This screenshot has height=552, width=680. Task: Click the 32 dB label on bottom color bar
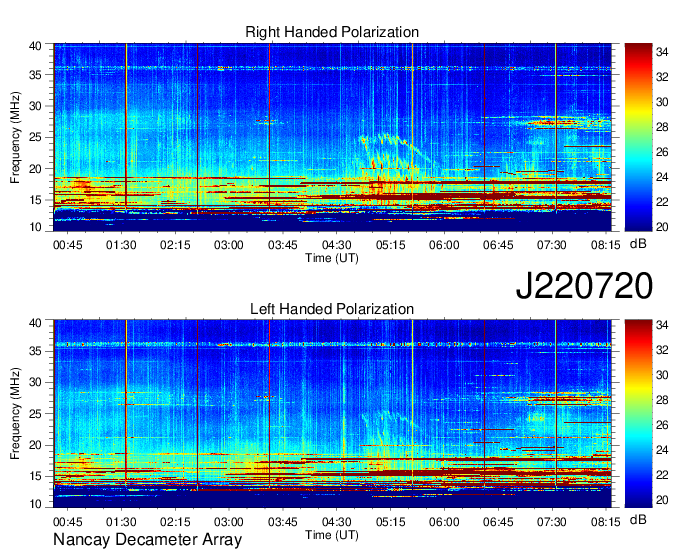pos(662,350)
